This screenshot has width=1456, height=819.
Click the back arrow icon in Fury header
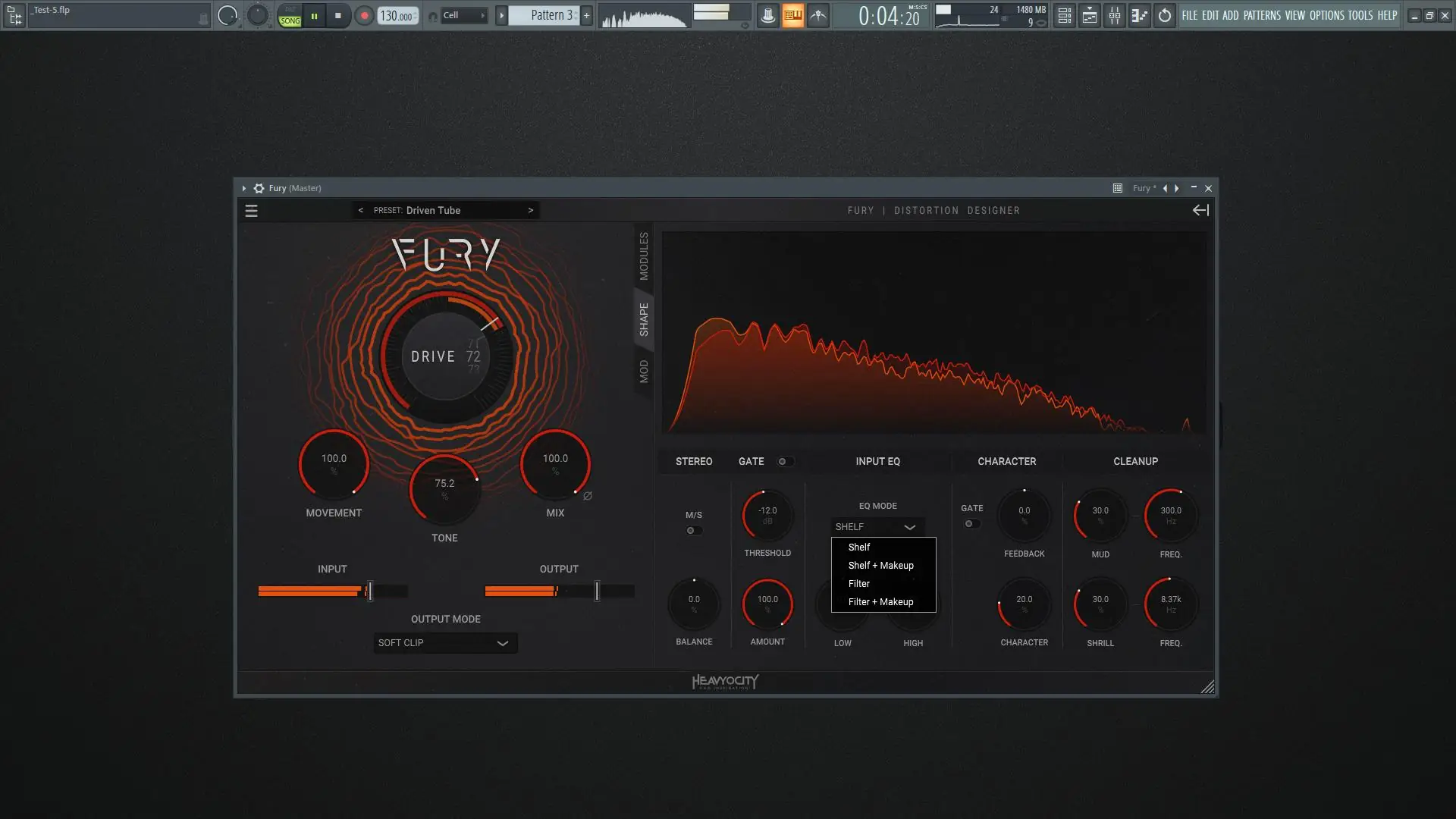click(1200, 211)
